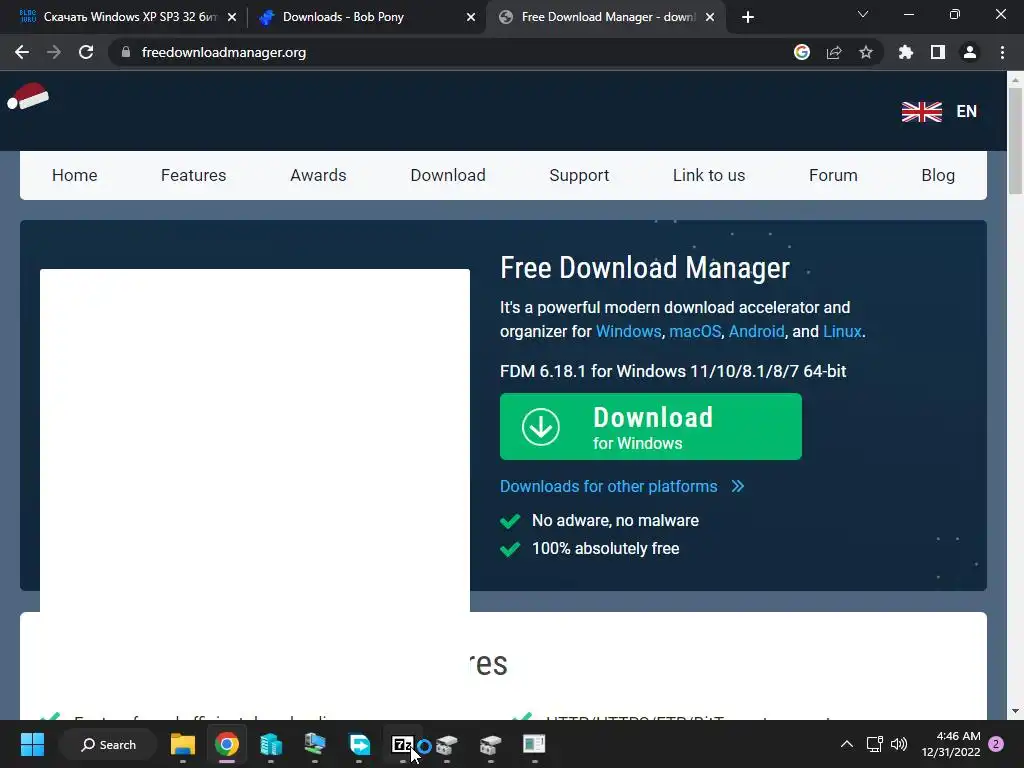This screenshot has width=1024, height=768.
Task: Open the Features menu item
Action: click(193, 175)
